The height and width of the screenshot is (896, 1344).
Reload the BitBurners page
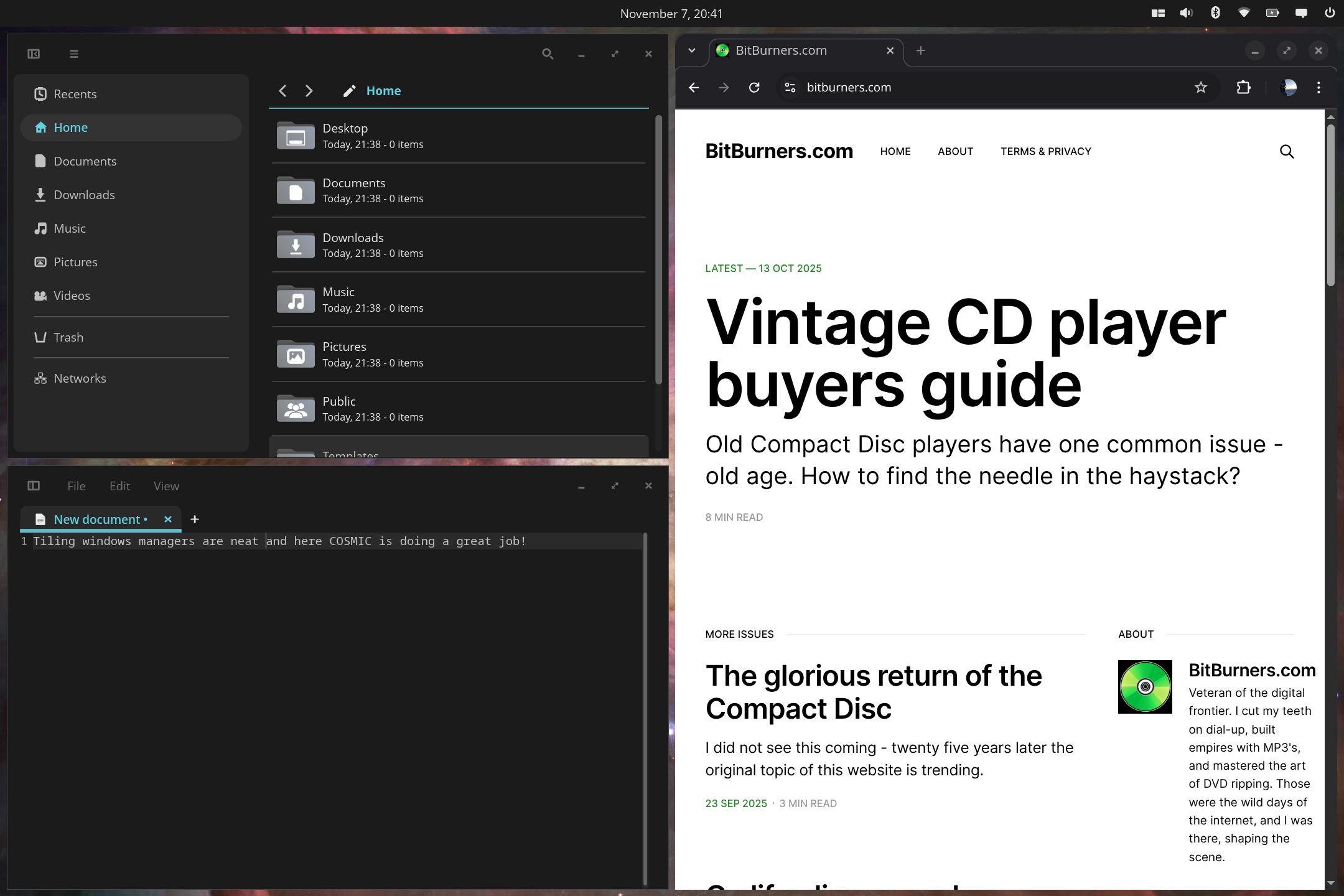[x=754, y=88]
